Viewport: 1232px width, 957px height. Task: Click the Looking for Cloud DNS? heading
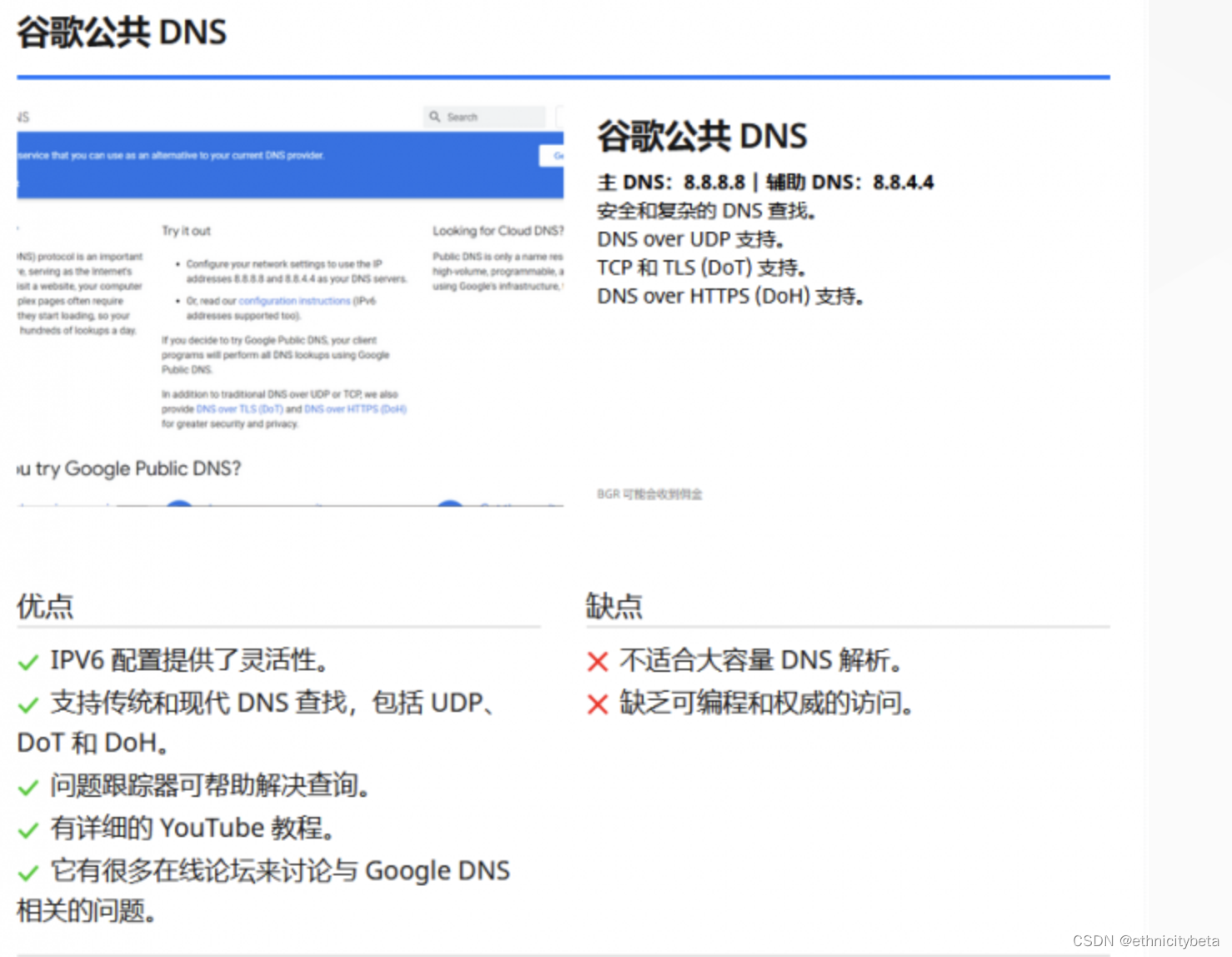[x=498, y=231]
